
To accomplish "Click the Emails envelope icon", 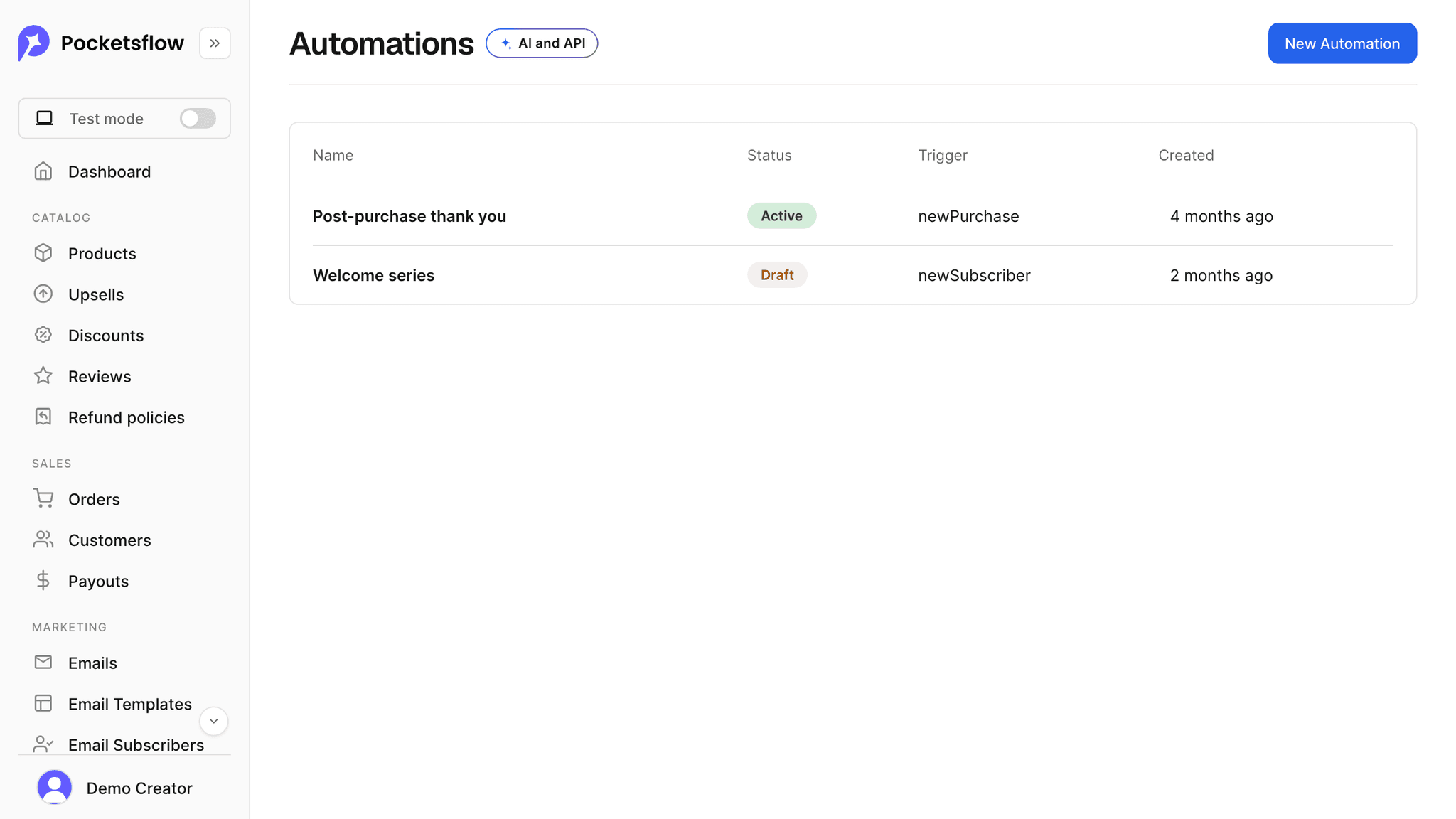I will [x=43, y=663].
